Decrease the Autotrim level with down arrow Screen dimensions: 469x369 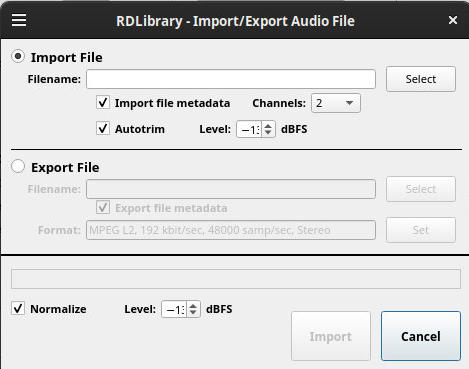[x=268, y=133]
